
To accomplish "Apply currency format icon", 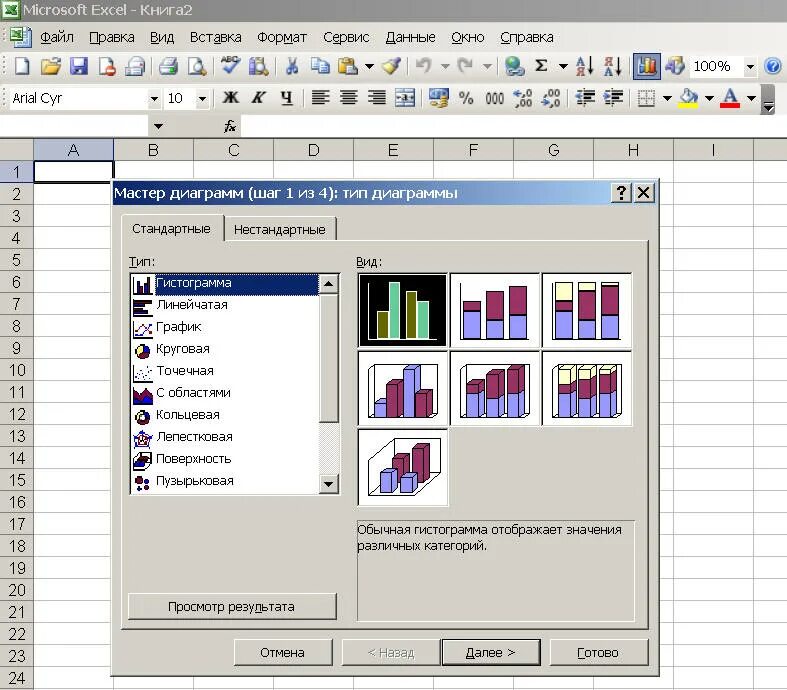I will (438, 98).
